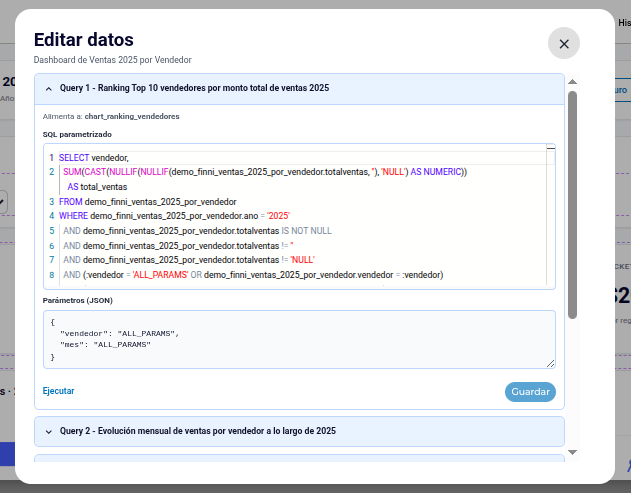
Task: Click the AS total_ventas continuation line
Action: 97,187
